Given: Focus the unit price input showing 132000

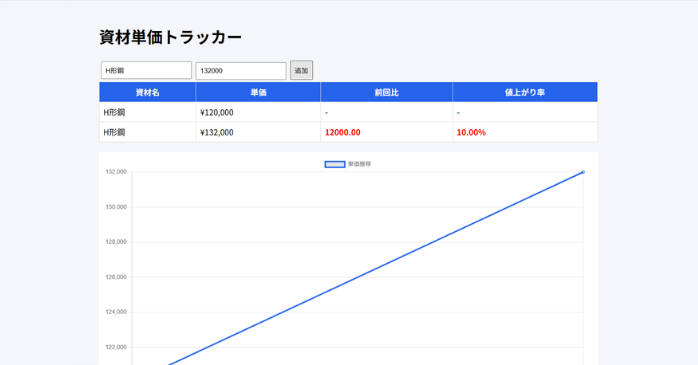Looking at the screenshot, I should (x=241, y=71).
